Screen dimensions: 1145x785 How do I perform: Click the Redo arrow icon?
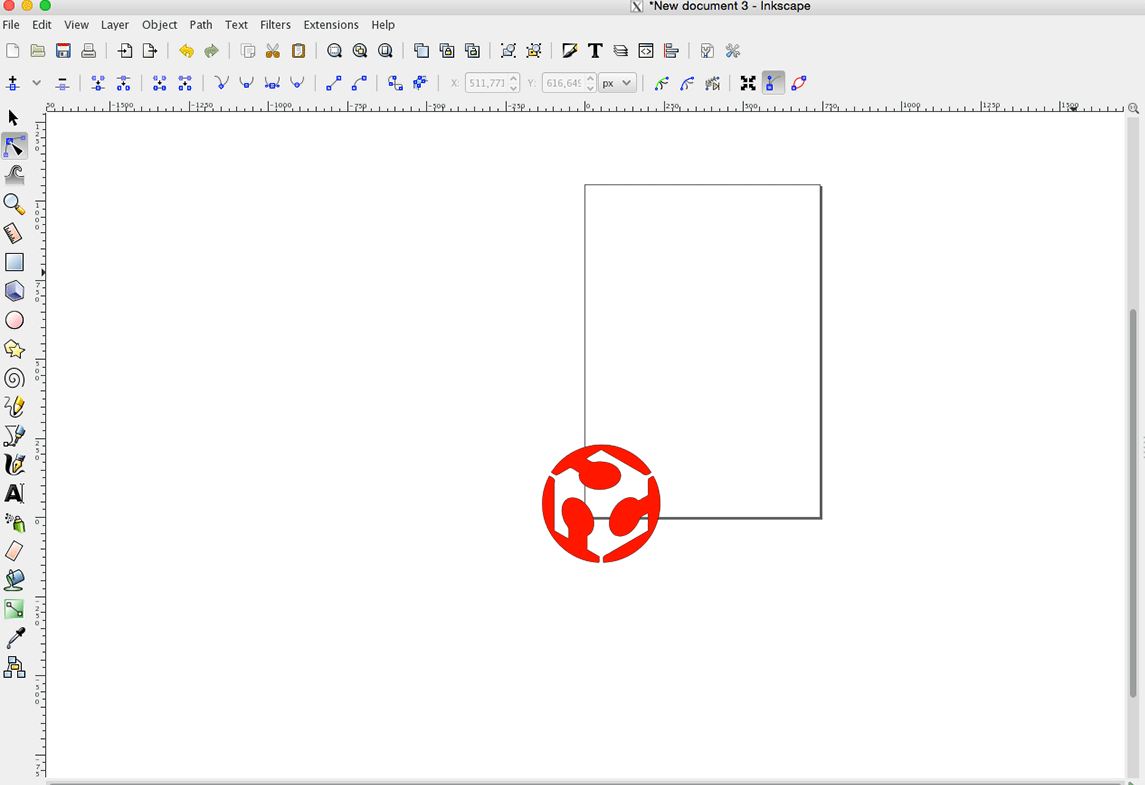(x=212, y=51)
